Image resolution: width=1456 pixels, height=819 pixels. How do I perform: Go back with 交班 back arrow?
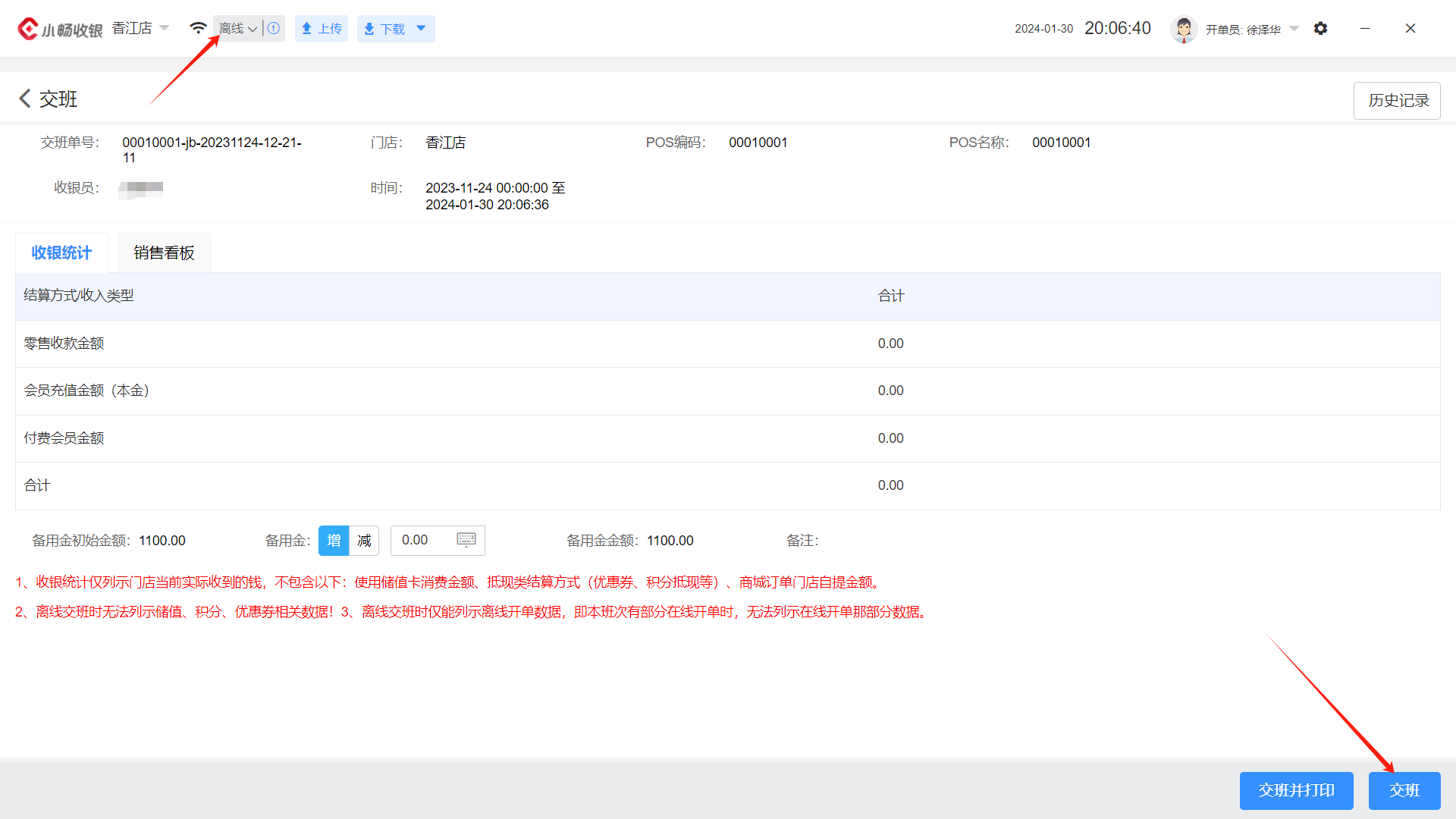click(25, 99)
